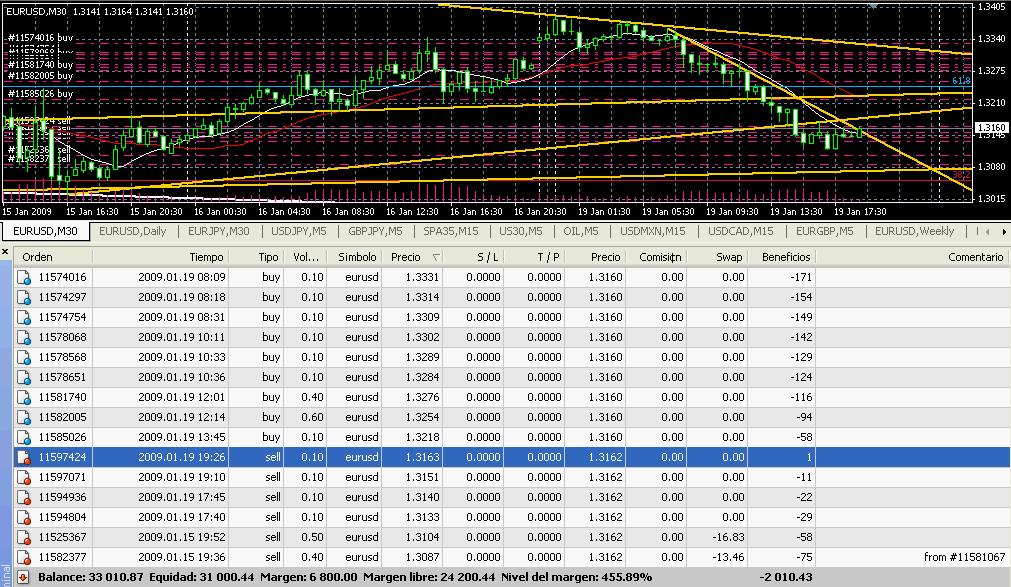
Task: Sort orders by Tiempo column header
Action: (206, 257)
